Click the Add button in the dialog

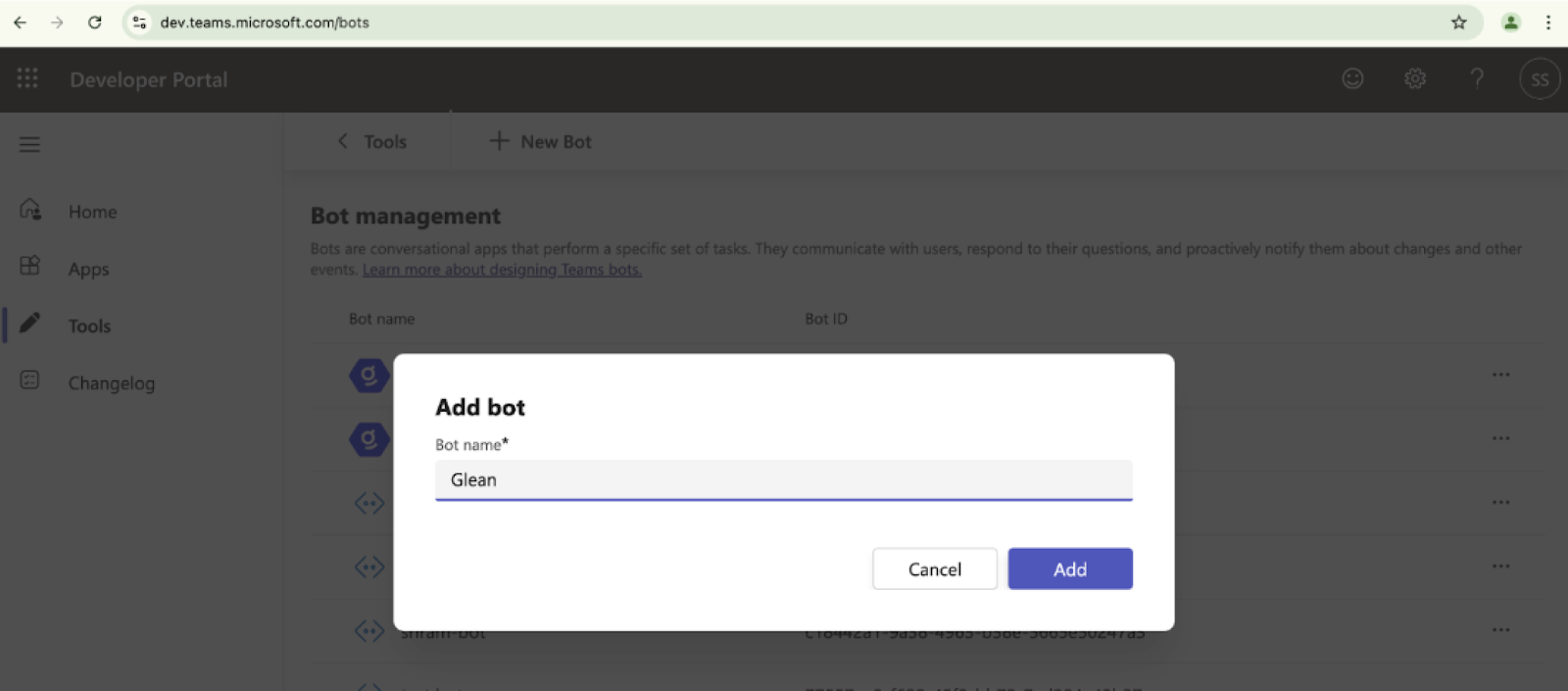(1070, 568)
